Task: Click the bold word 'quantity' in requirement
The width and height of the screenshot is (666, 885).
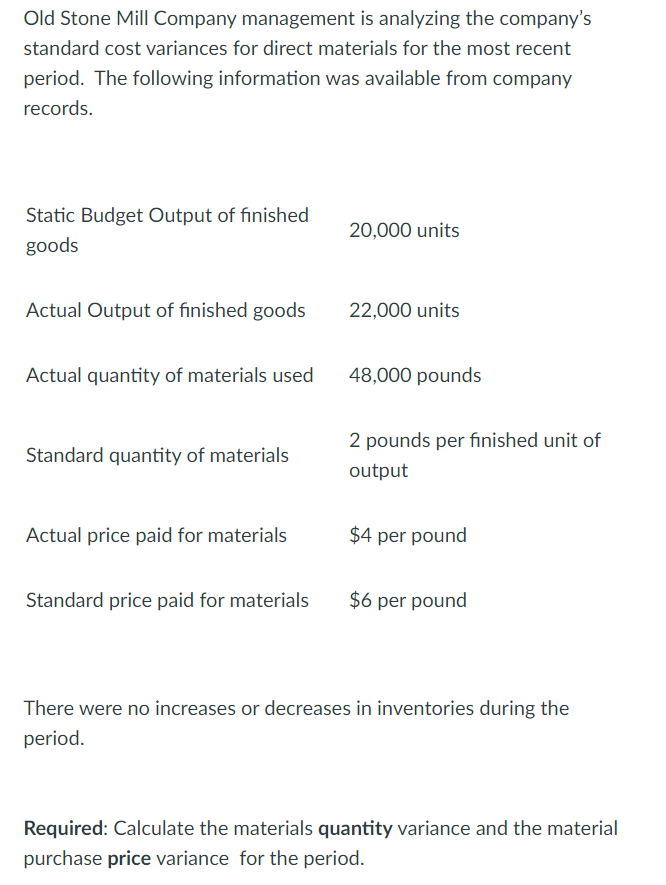Action: tap(355, 829)
